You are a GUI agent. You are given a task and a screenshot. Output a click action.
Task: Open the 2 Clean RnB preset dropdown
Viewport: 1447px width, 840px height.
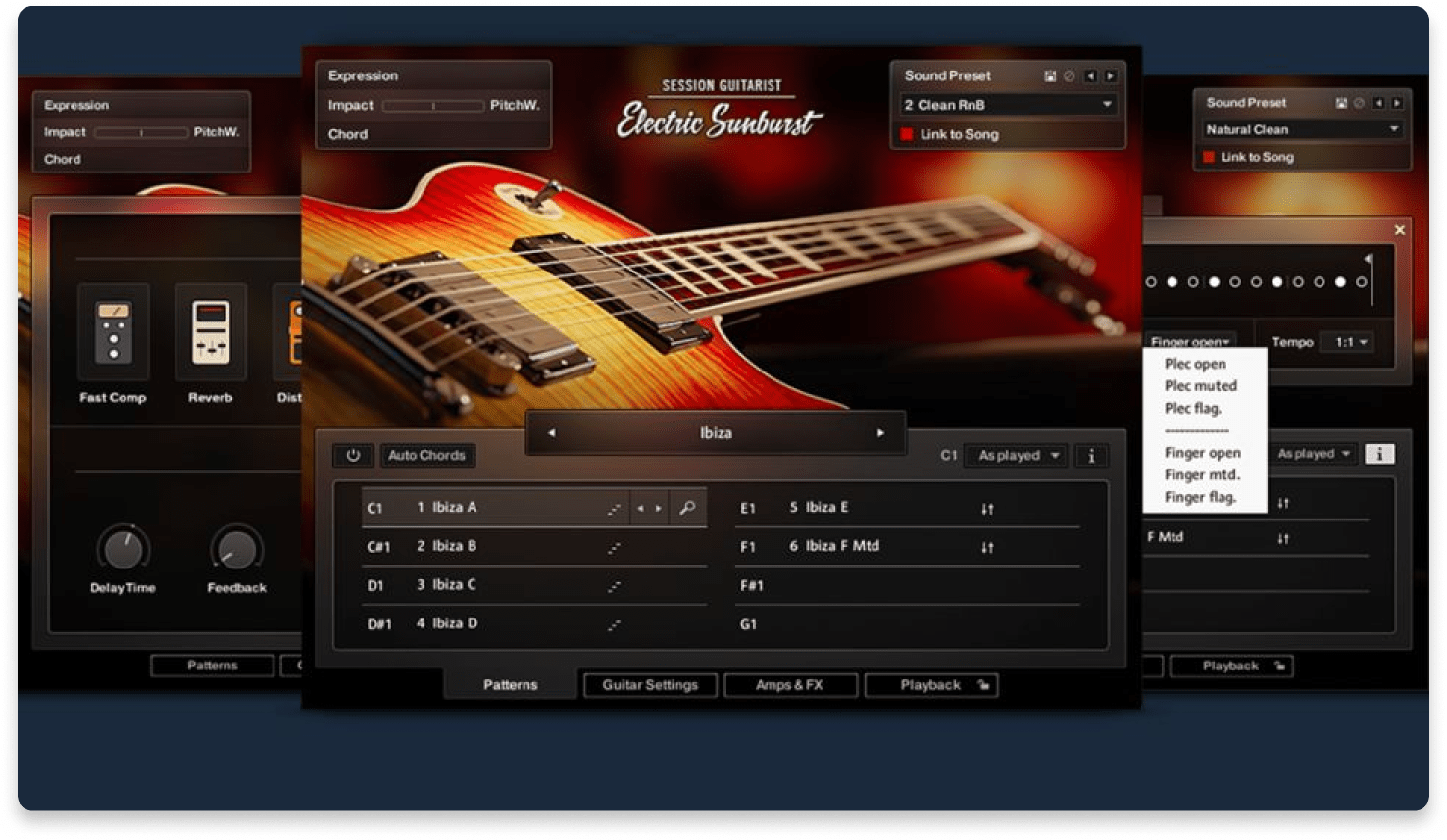coord(1007,105)
